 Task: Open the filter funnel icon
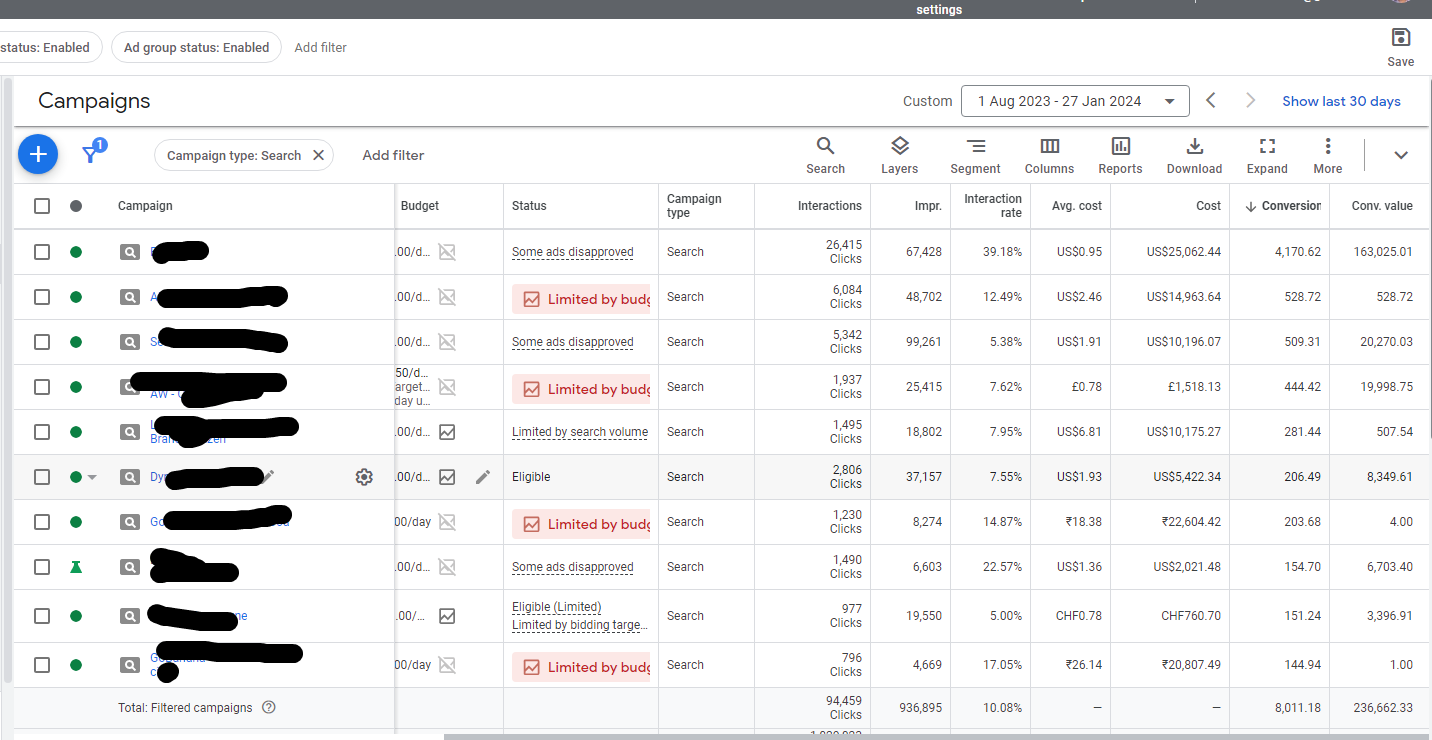click(x=92, y=153)
